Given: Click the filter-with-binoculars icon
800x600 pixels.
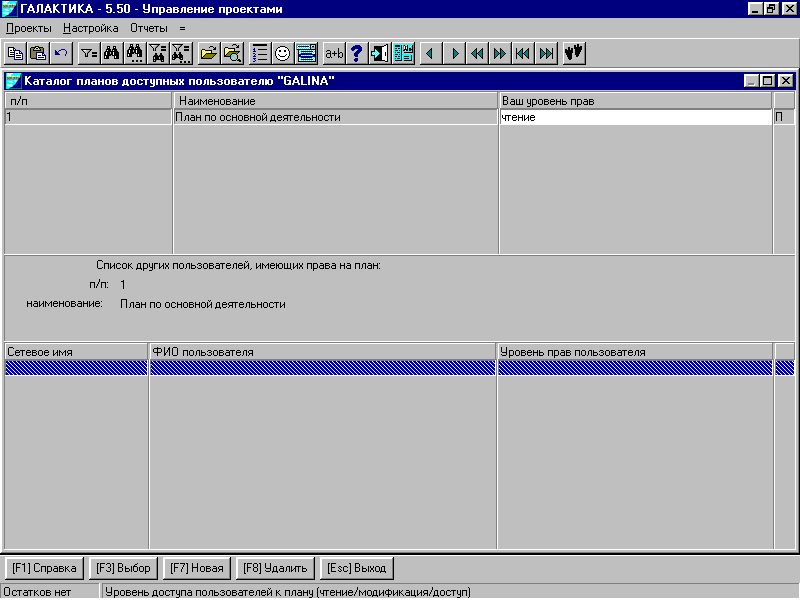Looking at the screenshot, I should point(158,53).
